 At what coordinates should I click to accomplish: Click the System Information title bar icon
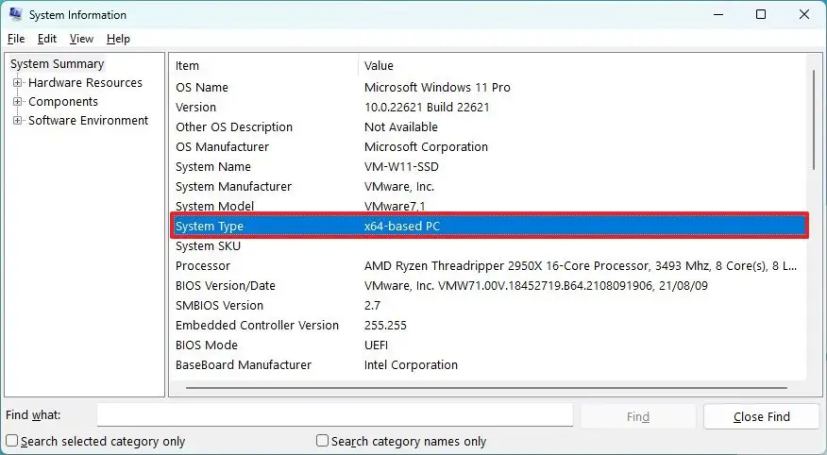[15, 14]
